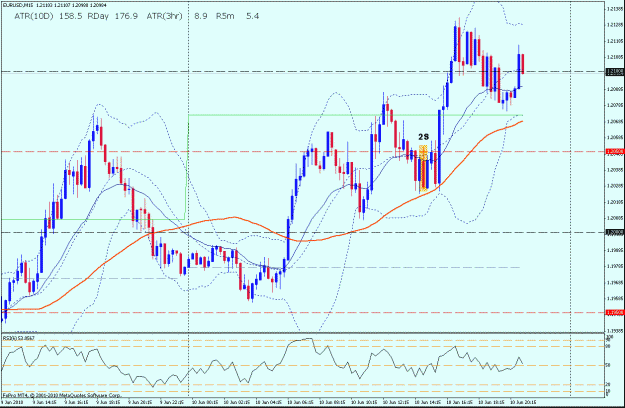Viewport: 625px width, 408px height.
Task: Click the 10 Jun 12:15 time label
Action: [x=396, y=402]
